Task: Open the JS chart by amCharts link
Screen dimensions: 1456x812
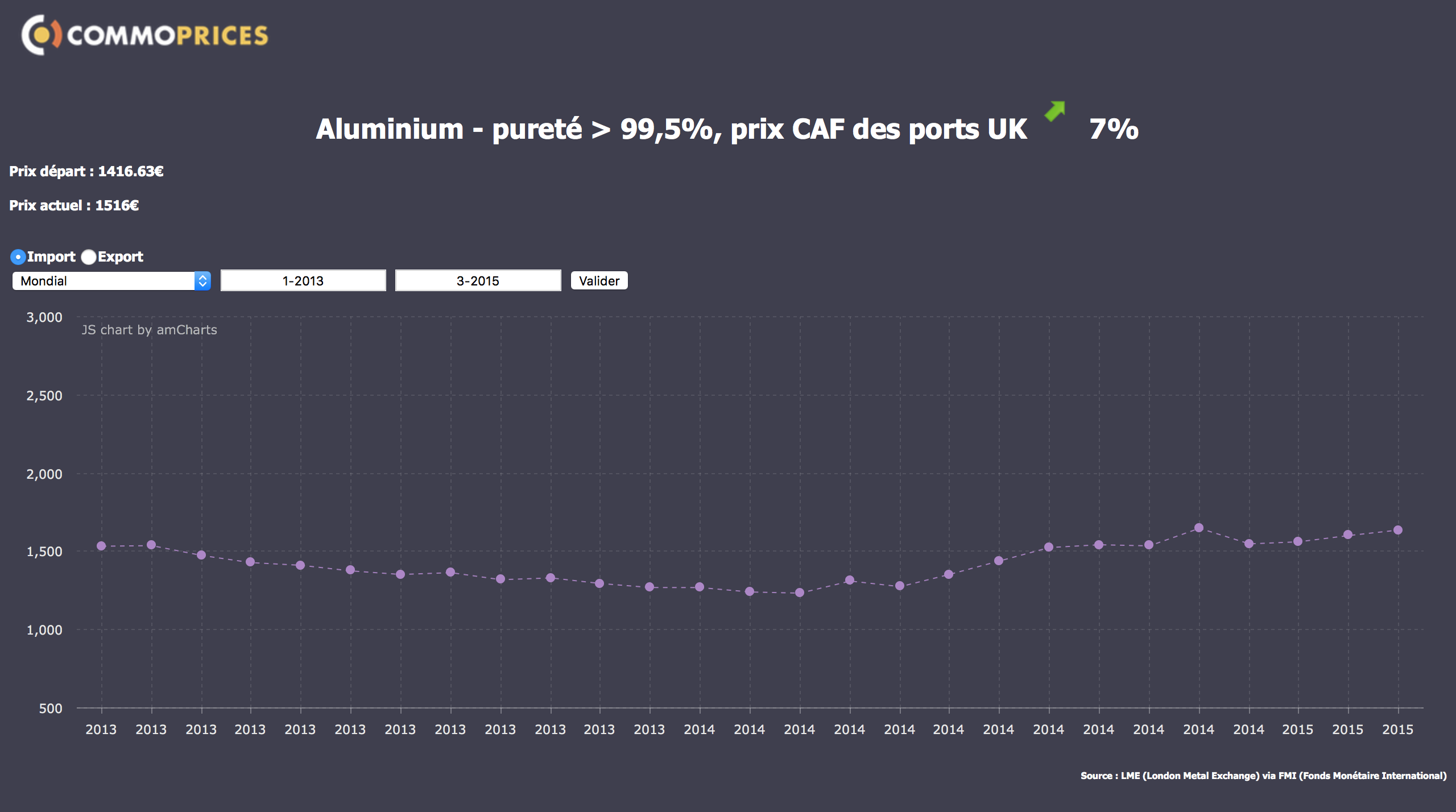Action: pyautogui.click(x=149, y=330)
